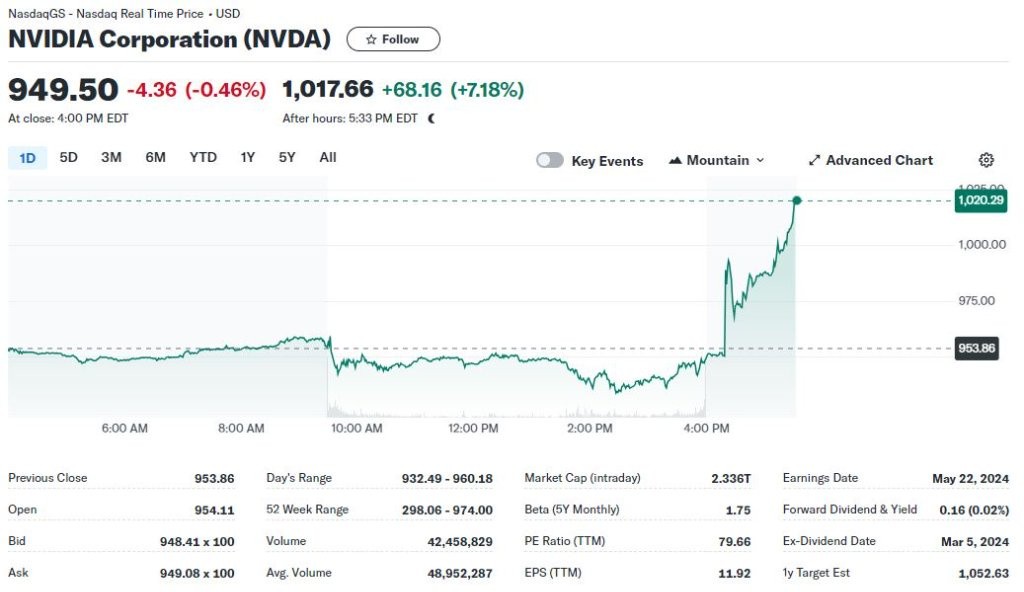Click the Follow star button

(393, 39)
